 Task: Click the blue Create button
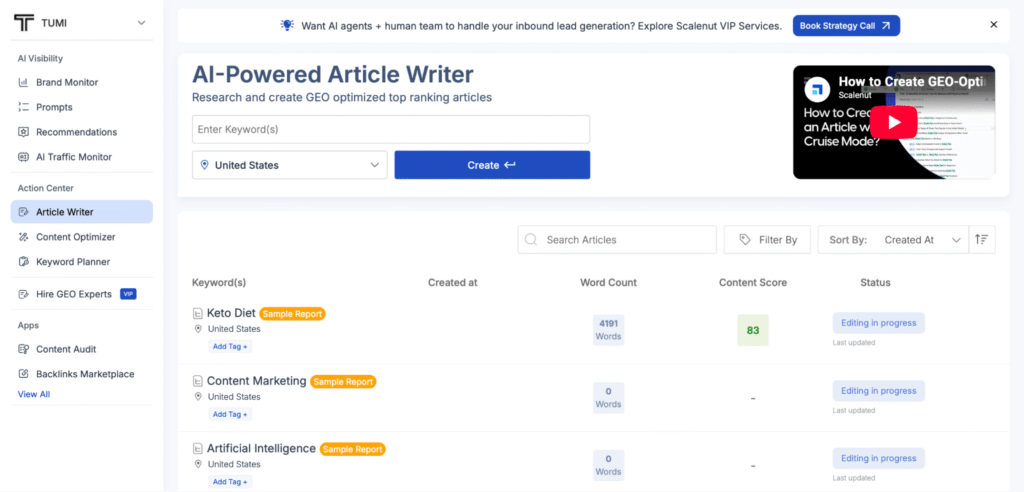point(492,165)
